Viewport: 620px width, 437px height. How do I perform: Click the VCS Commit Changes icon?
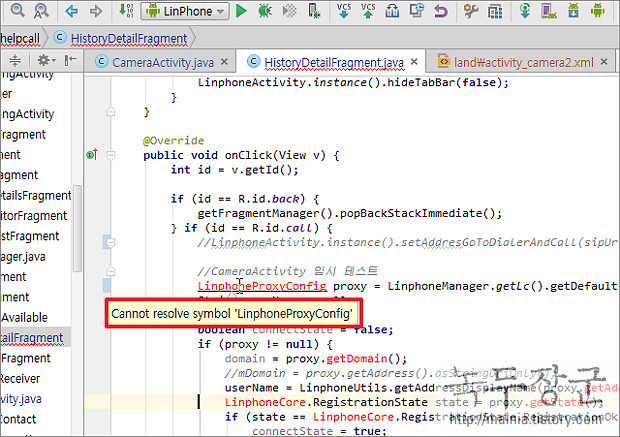coord(368,11)
